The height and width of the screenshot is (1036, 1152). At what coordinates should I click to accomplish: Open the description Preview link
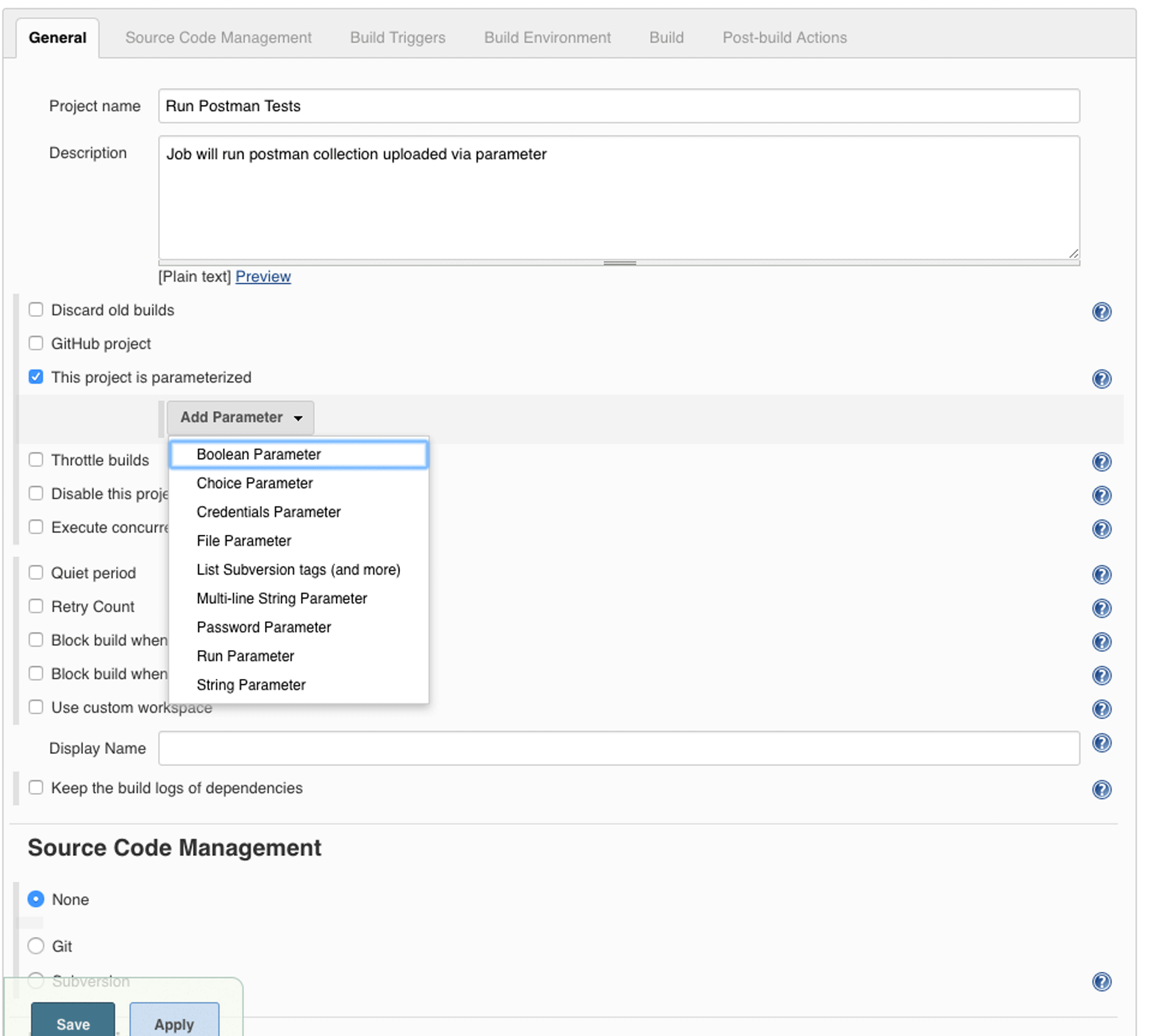pyautogui.click(x=263, y=277)
